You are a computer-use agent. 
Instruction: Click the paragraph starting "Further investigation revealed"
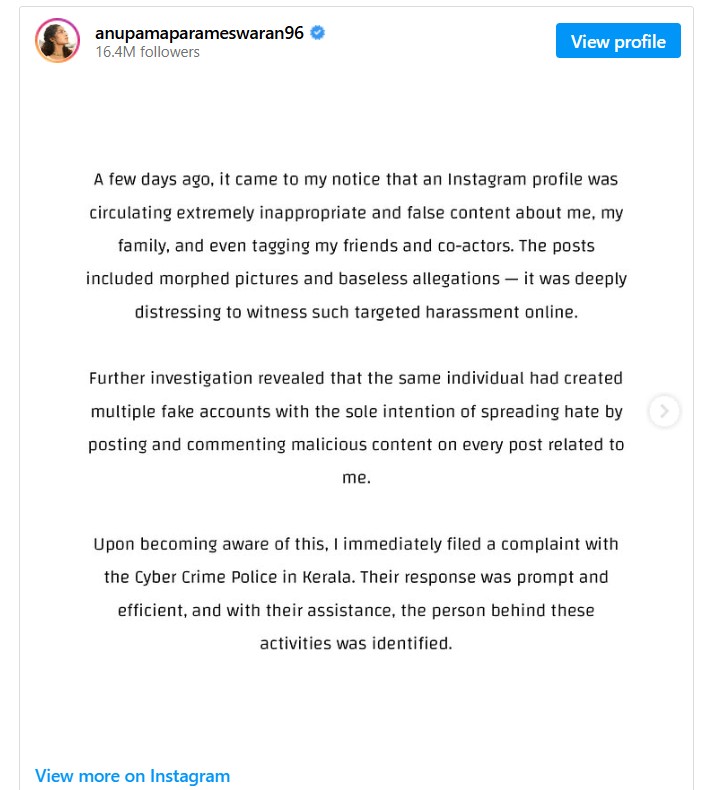coord(356,428)
